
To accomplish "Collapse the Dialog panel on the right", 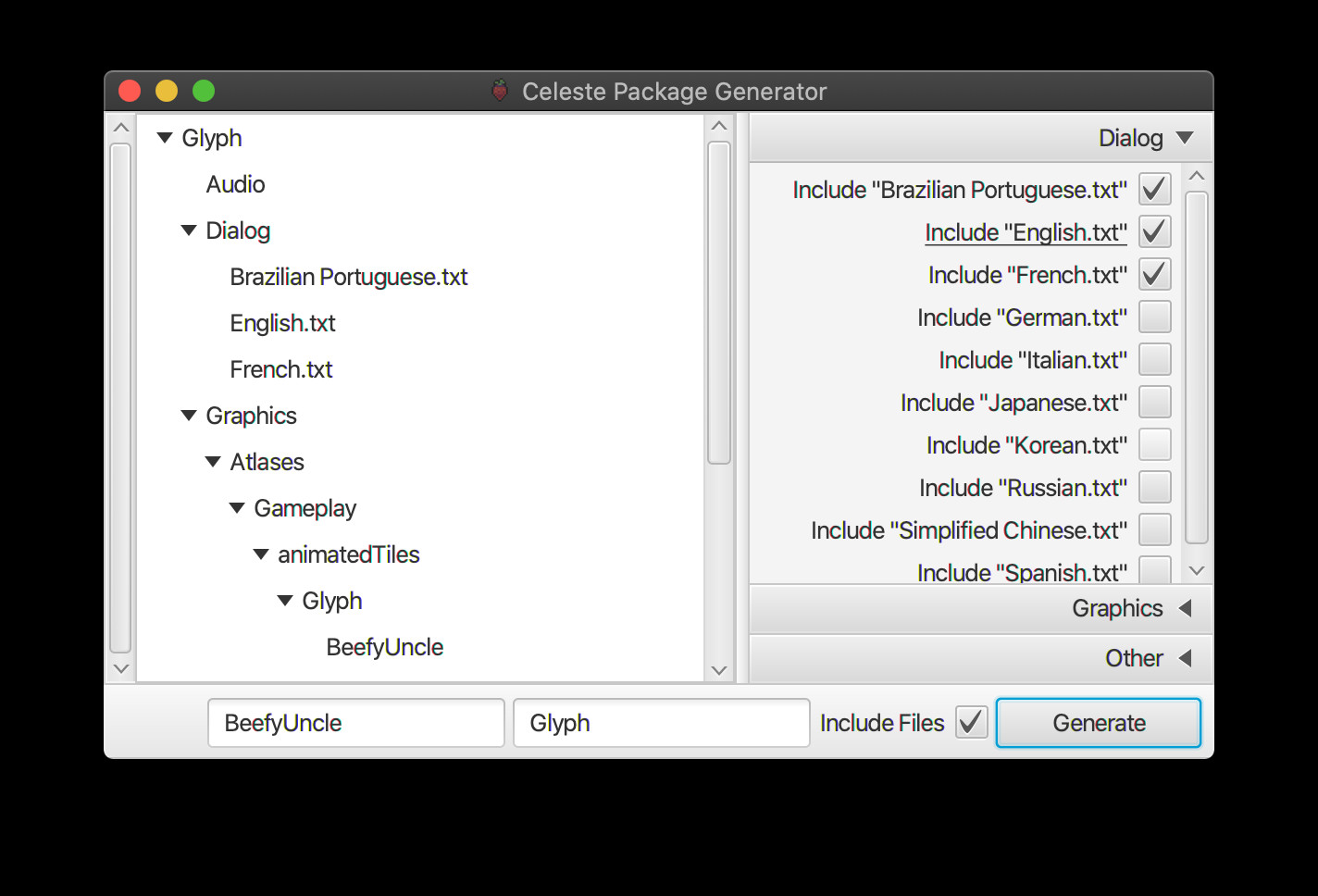I will [x=1185, y=137].
